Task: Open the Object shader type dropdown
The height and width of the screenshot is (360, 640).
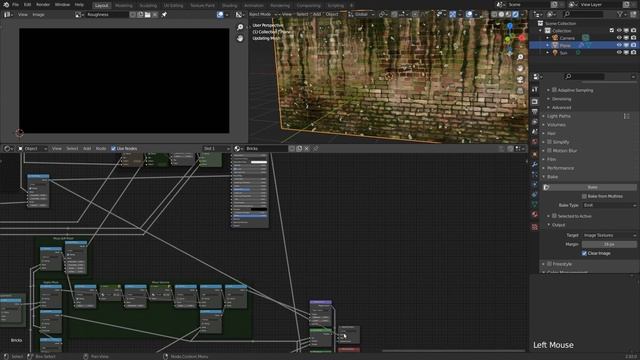Action: point(33,149)
